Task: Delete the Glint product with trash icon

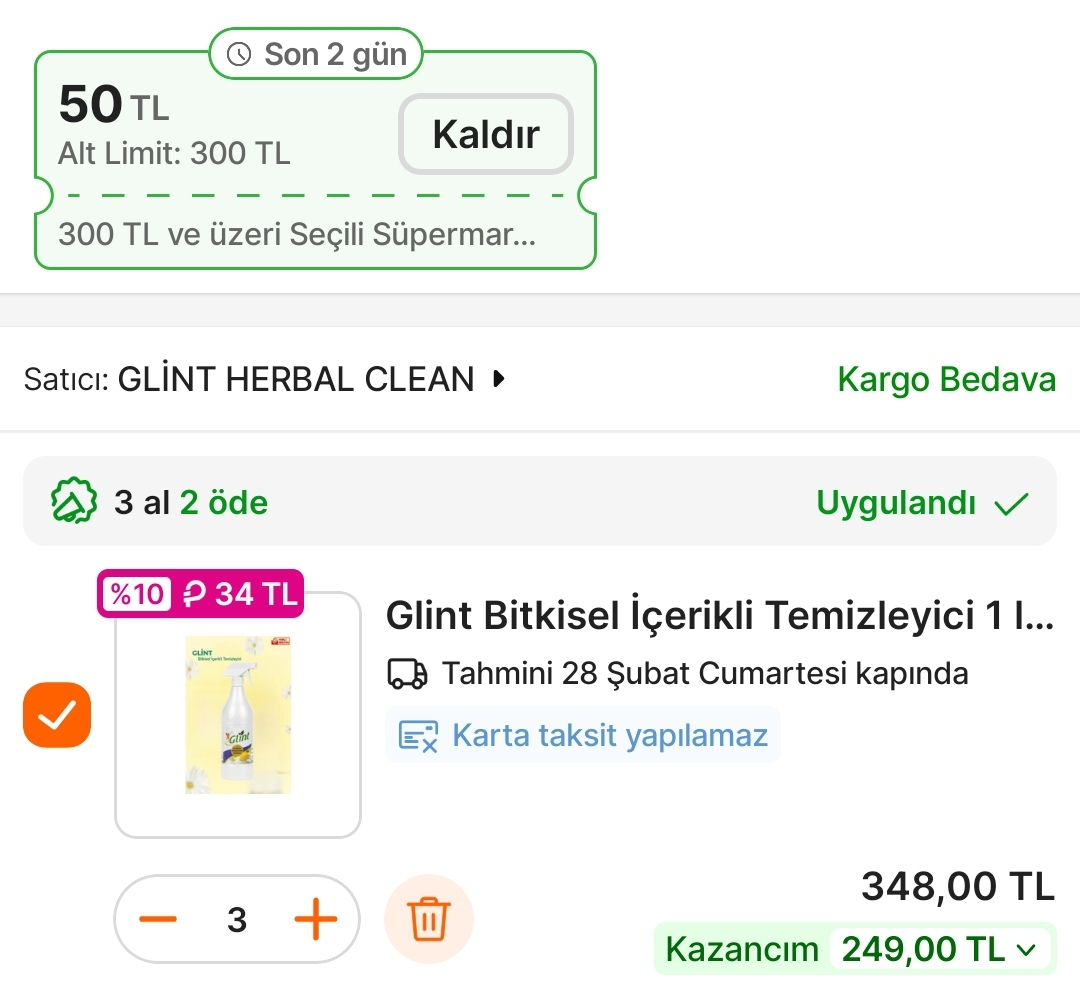Action: pos(429,919)
